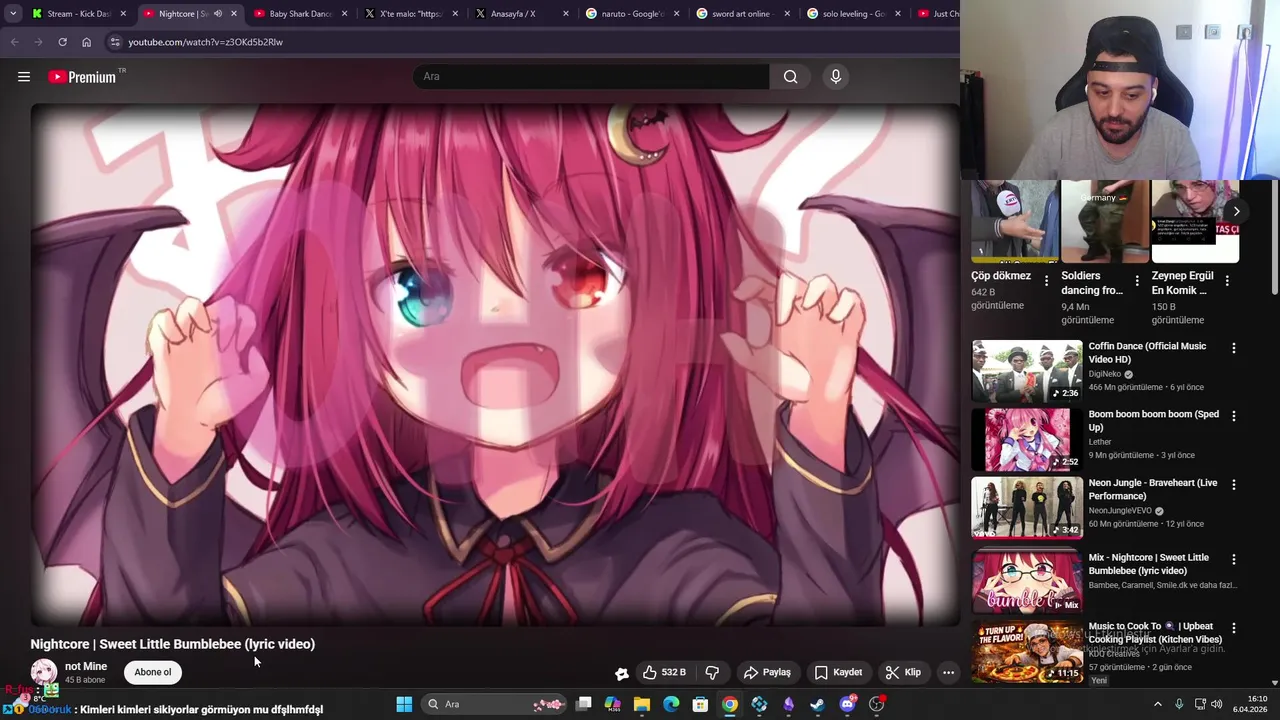Switch to the Stream - Kick Dashboard tab

point(78,14)
